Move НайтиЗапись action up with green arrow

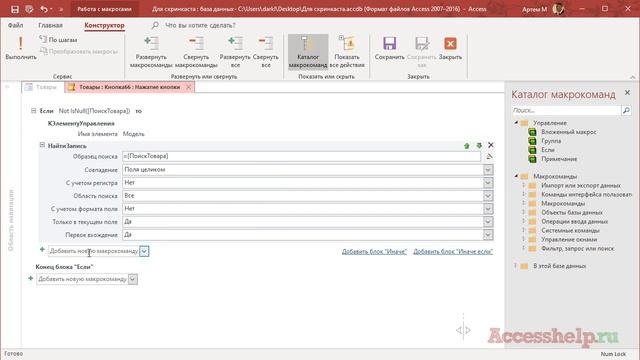(x=467, y=145)
